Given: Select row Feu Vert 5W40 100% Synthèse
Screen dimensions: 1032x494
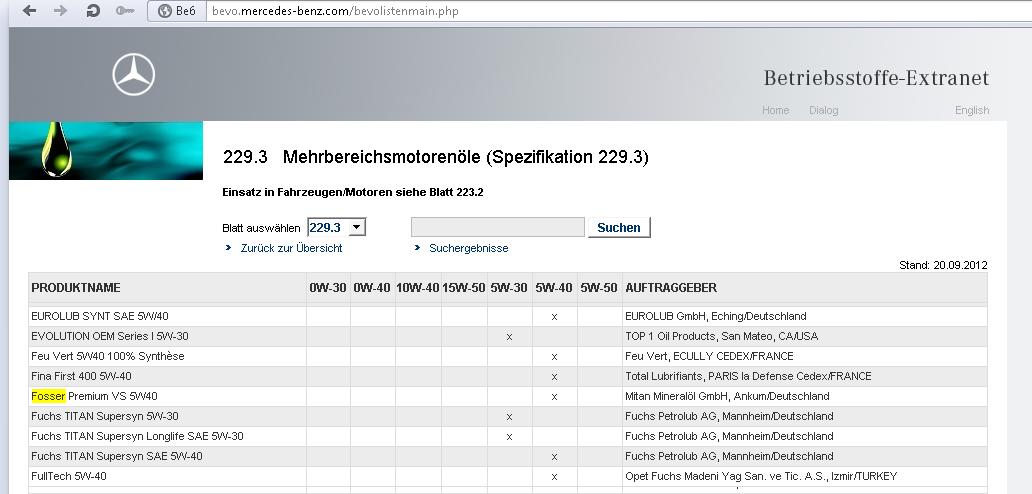Looking at the screenshot, I should pos(507,356).
